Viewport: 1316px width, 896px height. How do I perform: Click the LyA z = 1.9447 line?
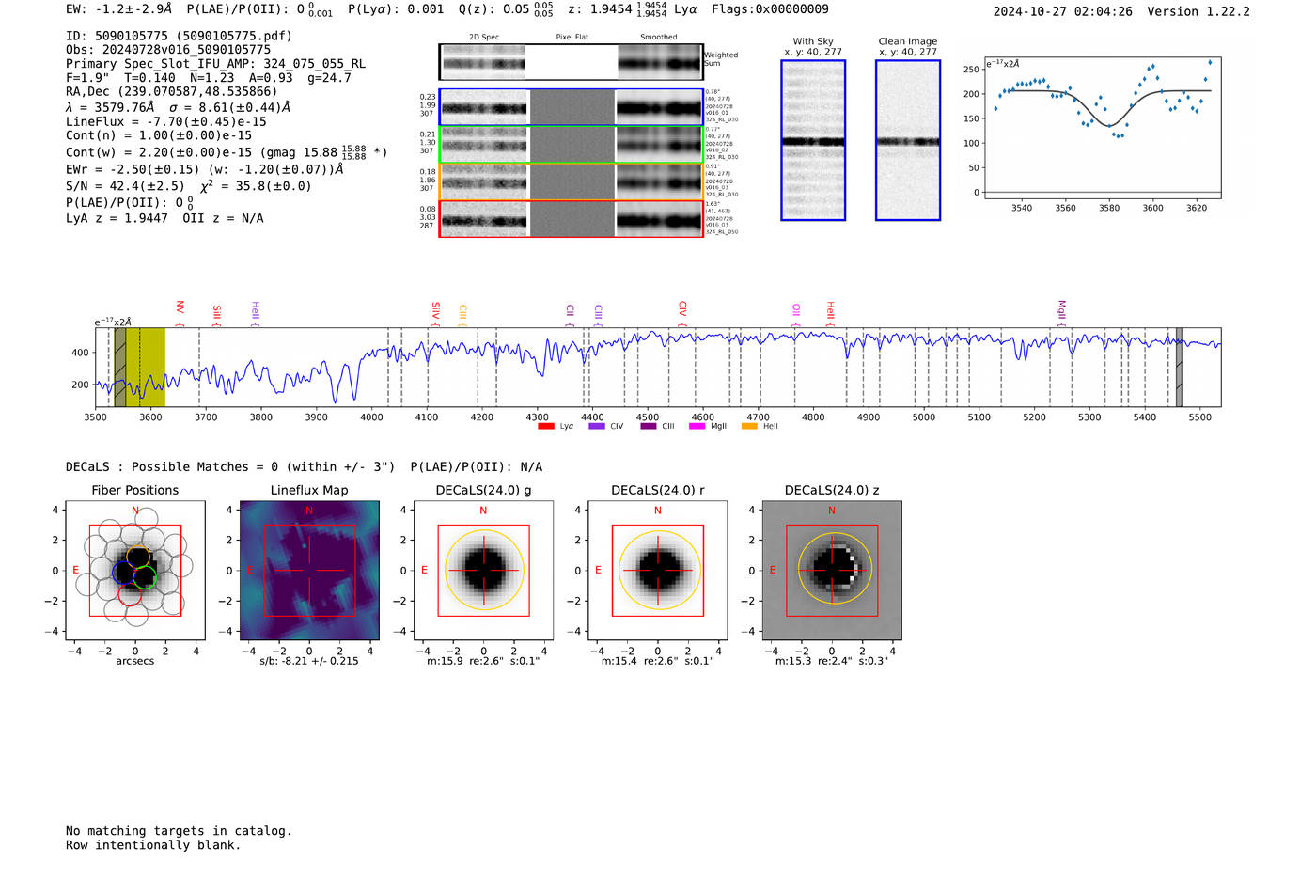(x=164, y=218)
